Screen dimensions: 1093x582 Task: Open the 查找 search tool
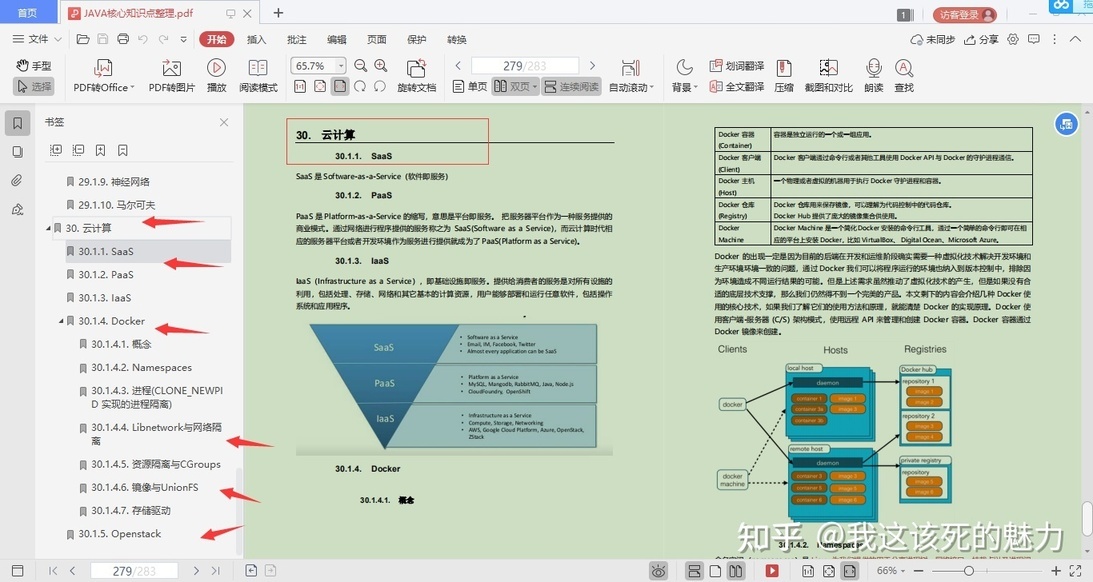904,76
